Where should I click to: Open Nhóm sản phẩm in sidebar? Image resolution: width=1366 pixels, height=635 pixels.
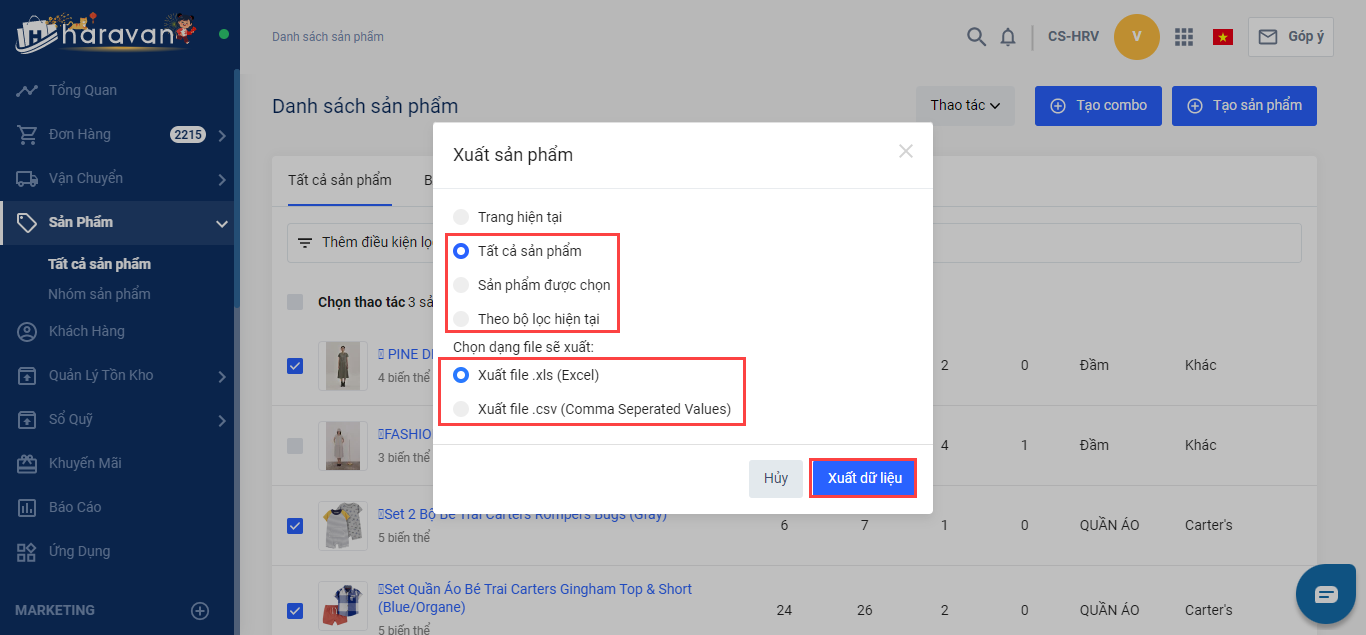coord(99,294)
